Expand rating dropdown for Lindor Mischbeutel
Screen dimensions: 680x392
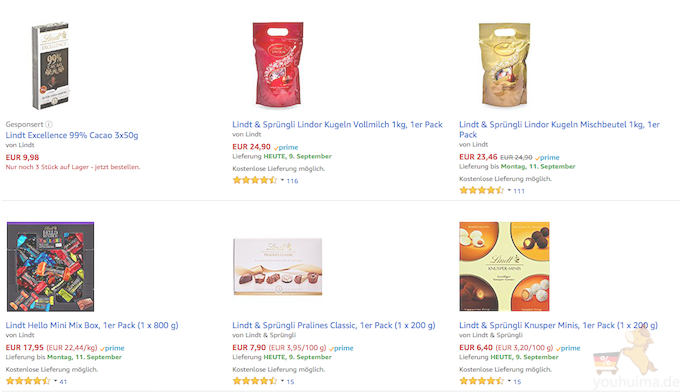(x=509, y=190)
